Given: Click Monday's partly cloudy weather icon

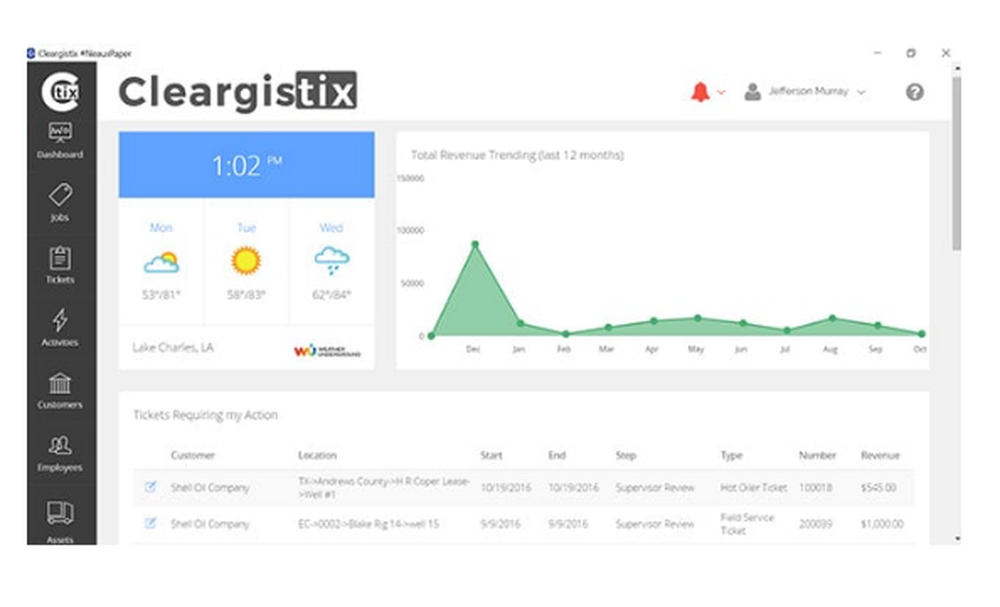Looking at the screenshot, I should pos(161,262).
